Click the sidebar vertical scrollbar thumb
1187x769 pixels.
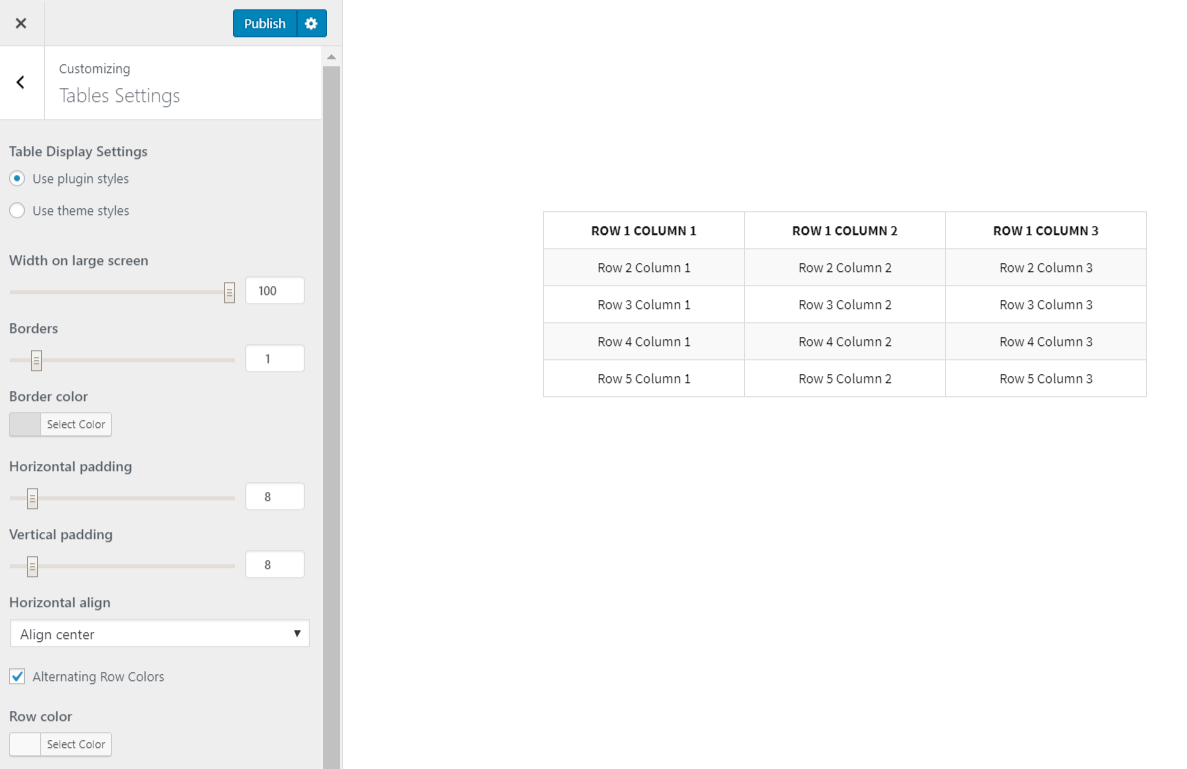(x=331, y=416)
